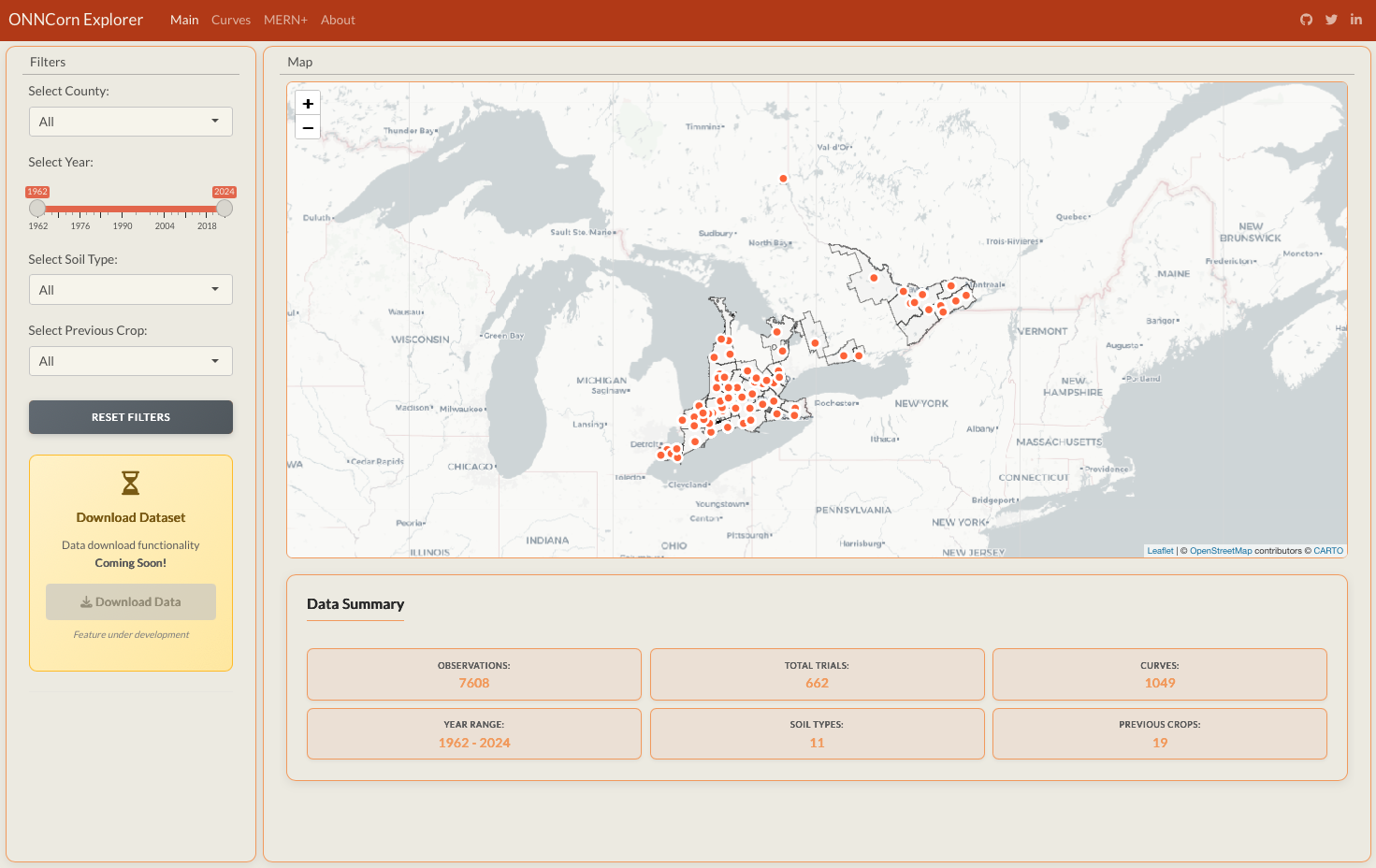Click the 1962 year slider start handle
Screen dimensions: 1376x868
[x=37, y=209]
